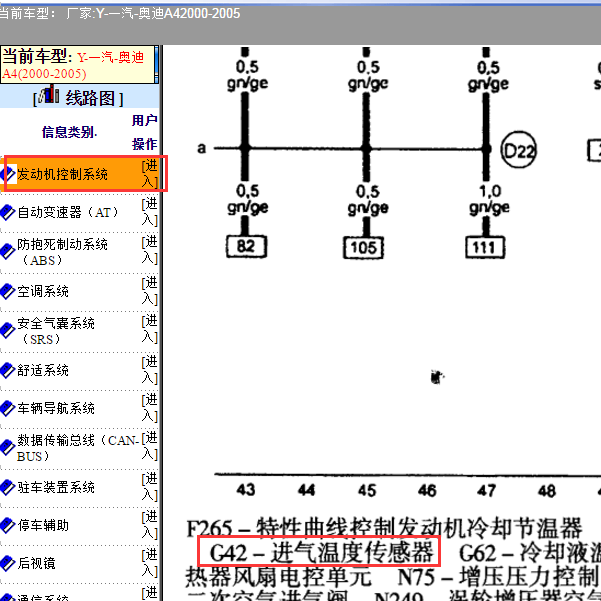Click the 1,0 gn/ge wire label

pyautogui.click(x=489, y=199)
